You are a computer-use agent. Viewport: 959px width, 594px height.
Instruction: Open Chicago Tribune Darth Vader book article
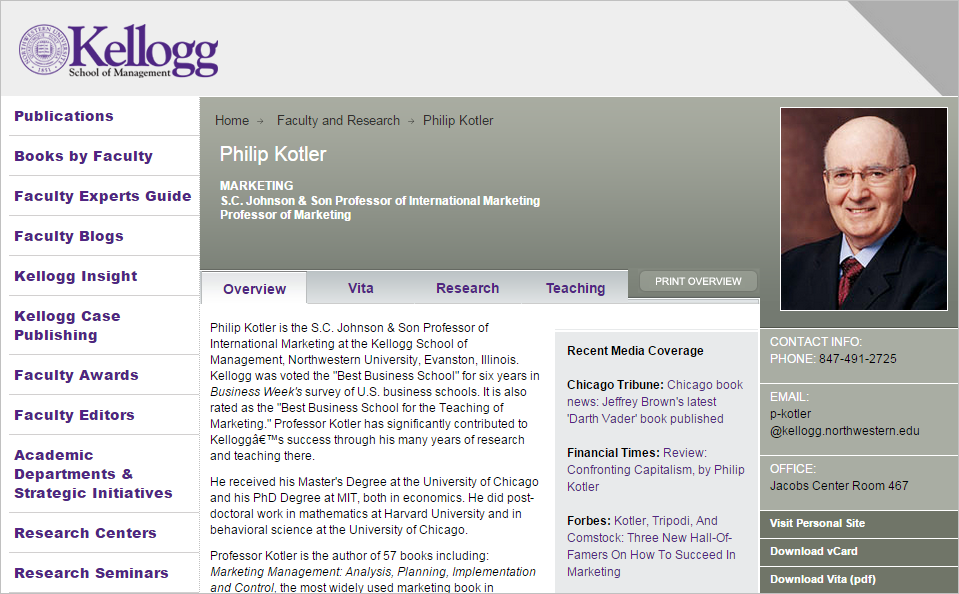coord(655,402)
